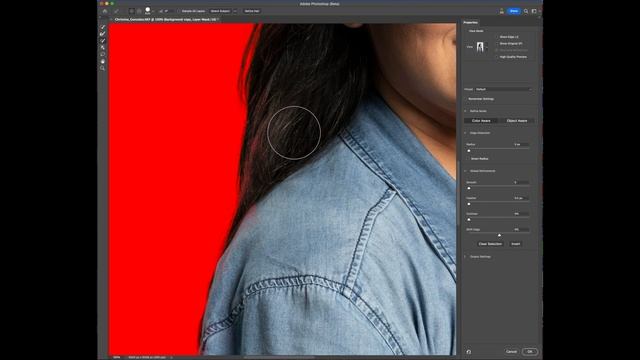
Task: Choose the Object Aware refine mode
Action: (x=516, y=121)
